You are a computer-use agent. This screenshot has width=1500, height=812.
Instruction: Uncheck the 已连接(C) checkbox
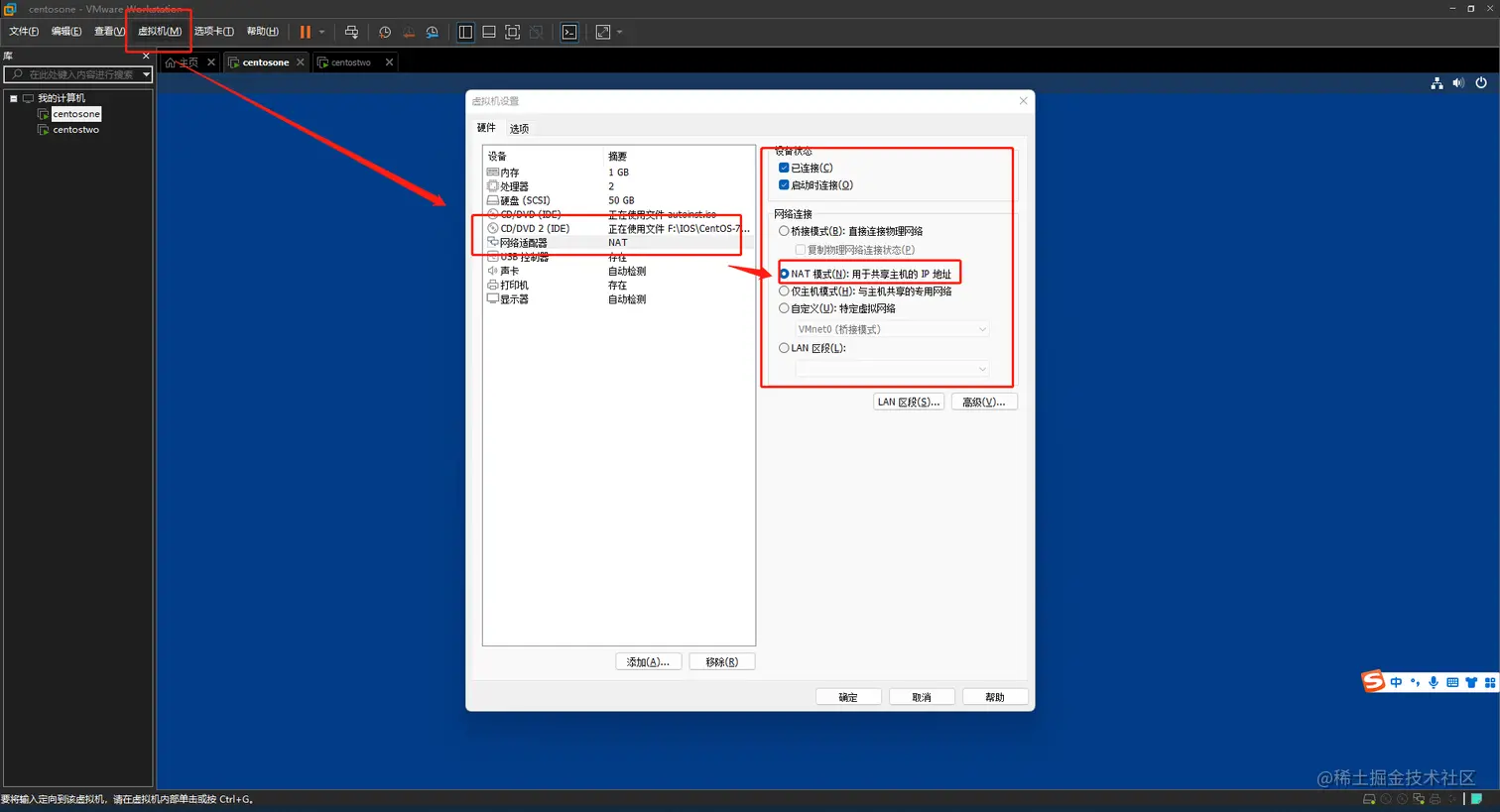[784, 168]
